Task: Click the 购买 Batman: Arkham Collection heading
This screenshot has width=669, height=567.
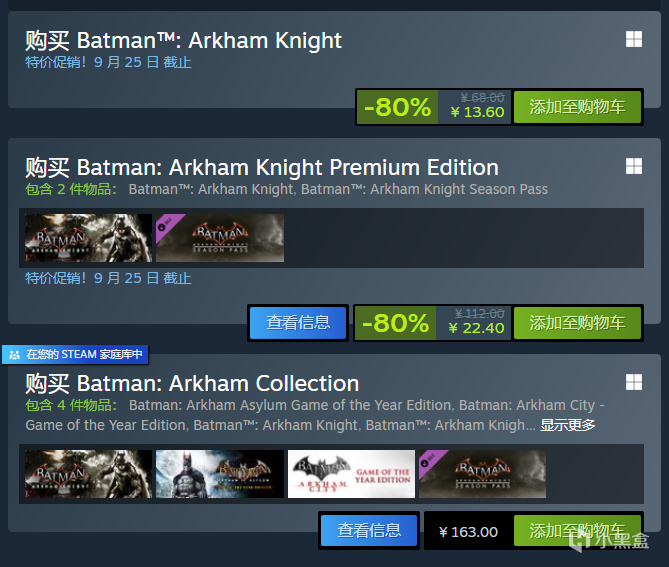Action: pos(192,383)
